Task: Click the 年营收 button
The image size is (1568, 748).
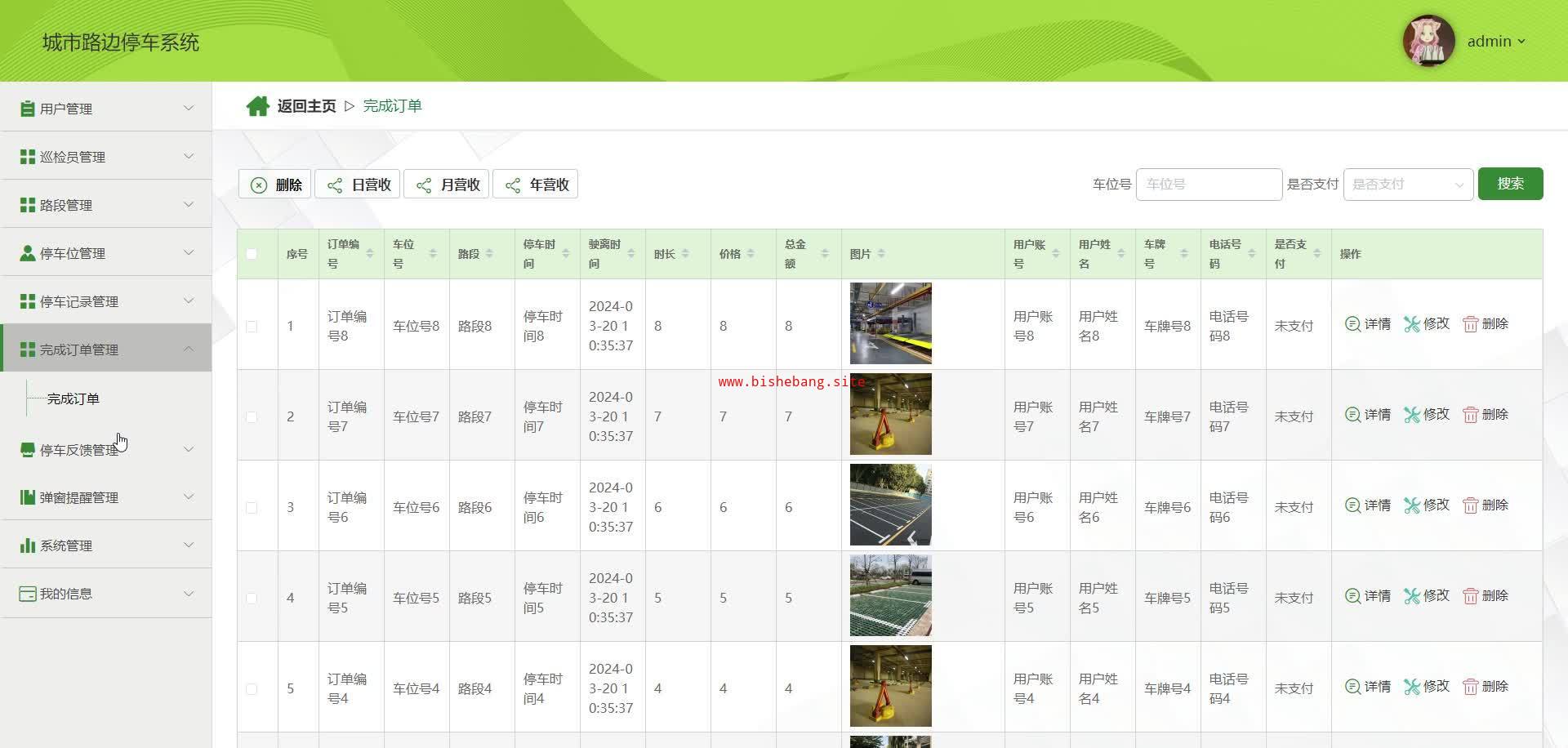Action: (x=536, y=185)
